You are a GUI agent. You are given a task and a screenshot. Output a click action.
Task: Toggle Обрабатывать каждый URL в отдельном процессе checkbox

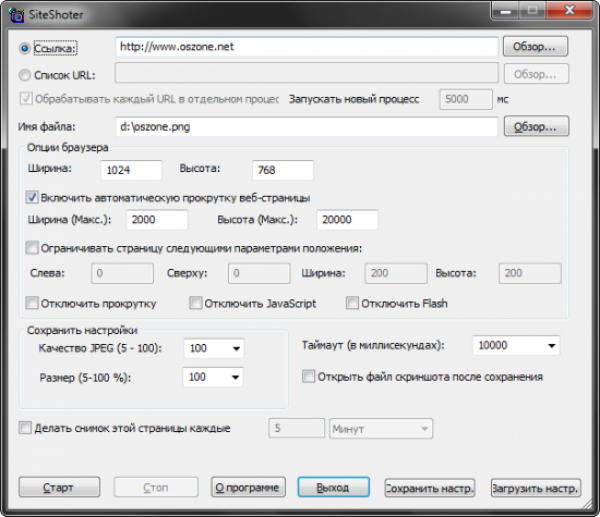pos(26,99)
